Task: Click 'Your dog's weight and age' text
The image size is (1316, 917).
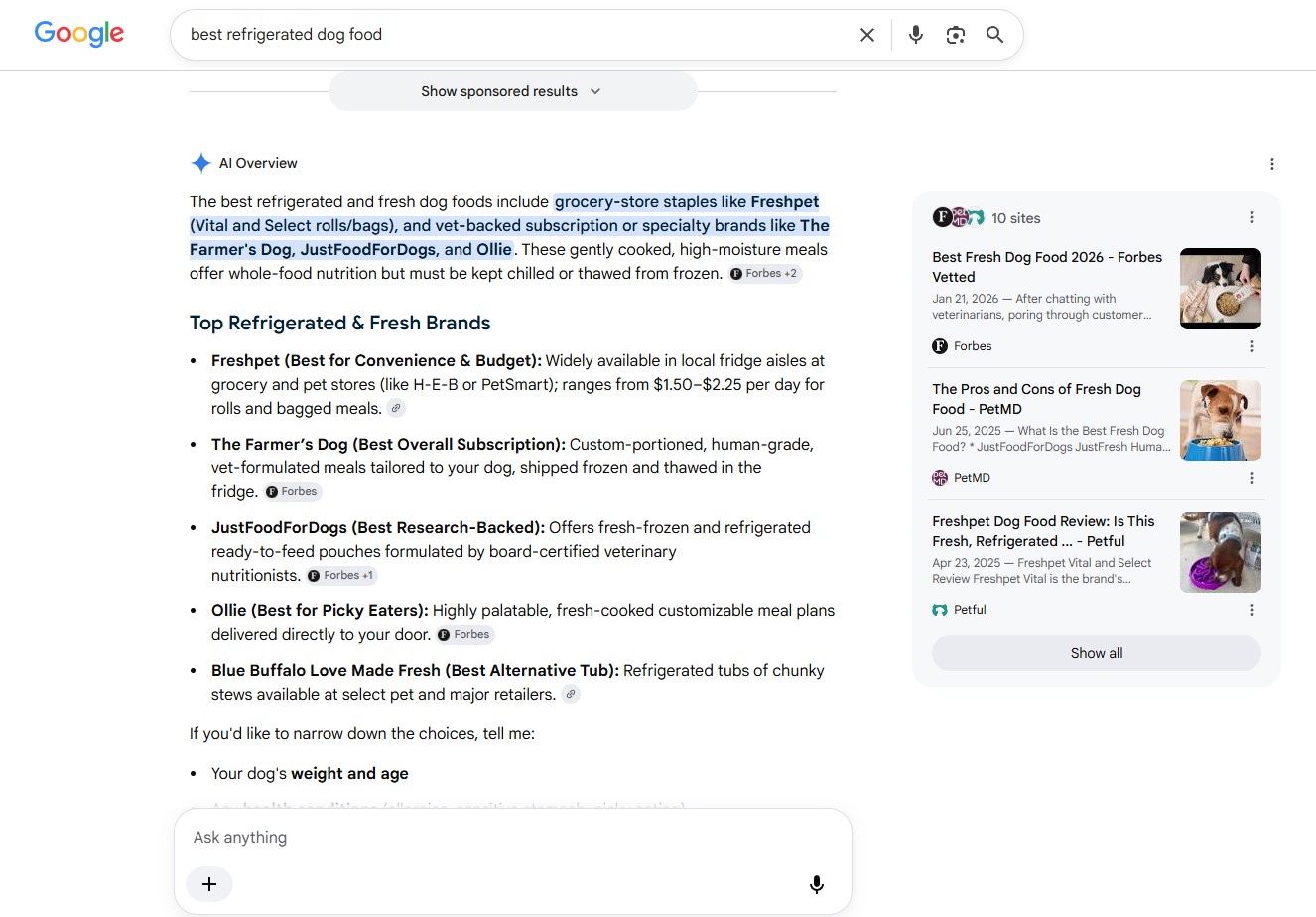Action: (x=310, y=774)
